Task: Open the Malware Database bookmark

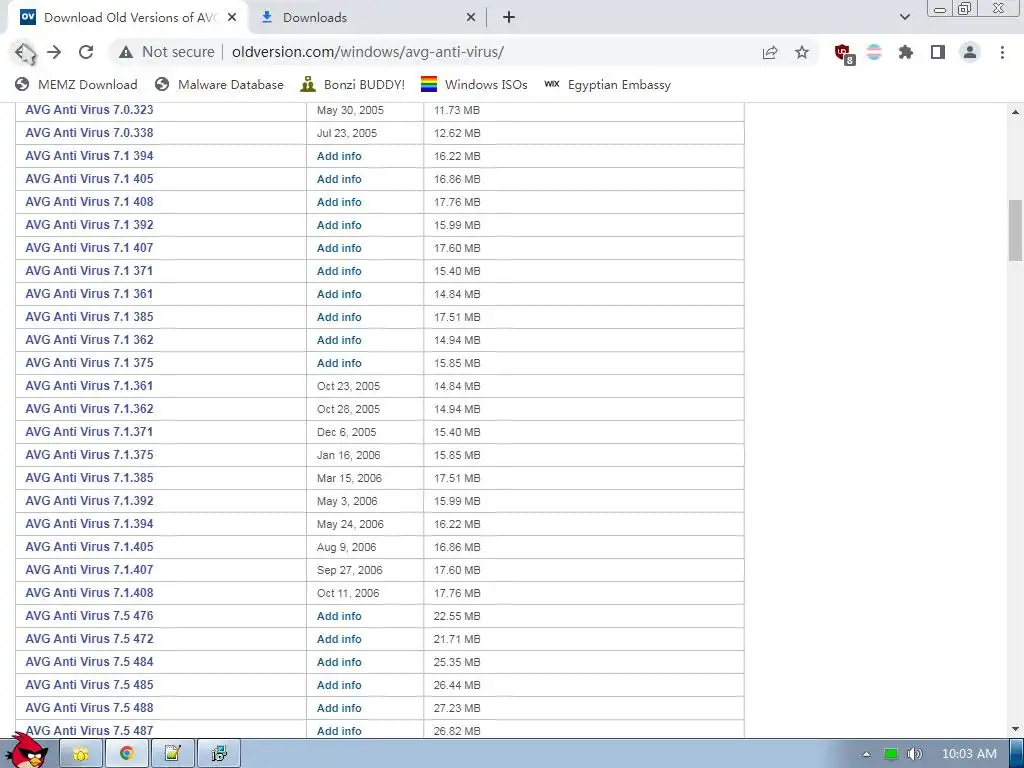Action: click(x=219, y=84)
